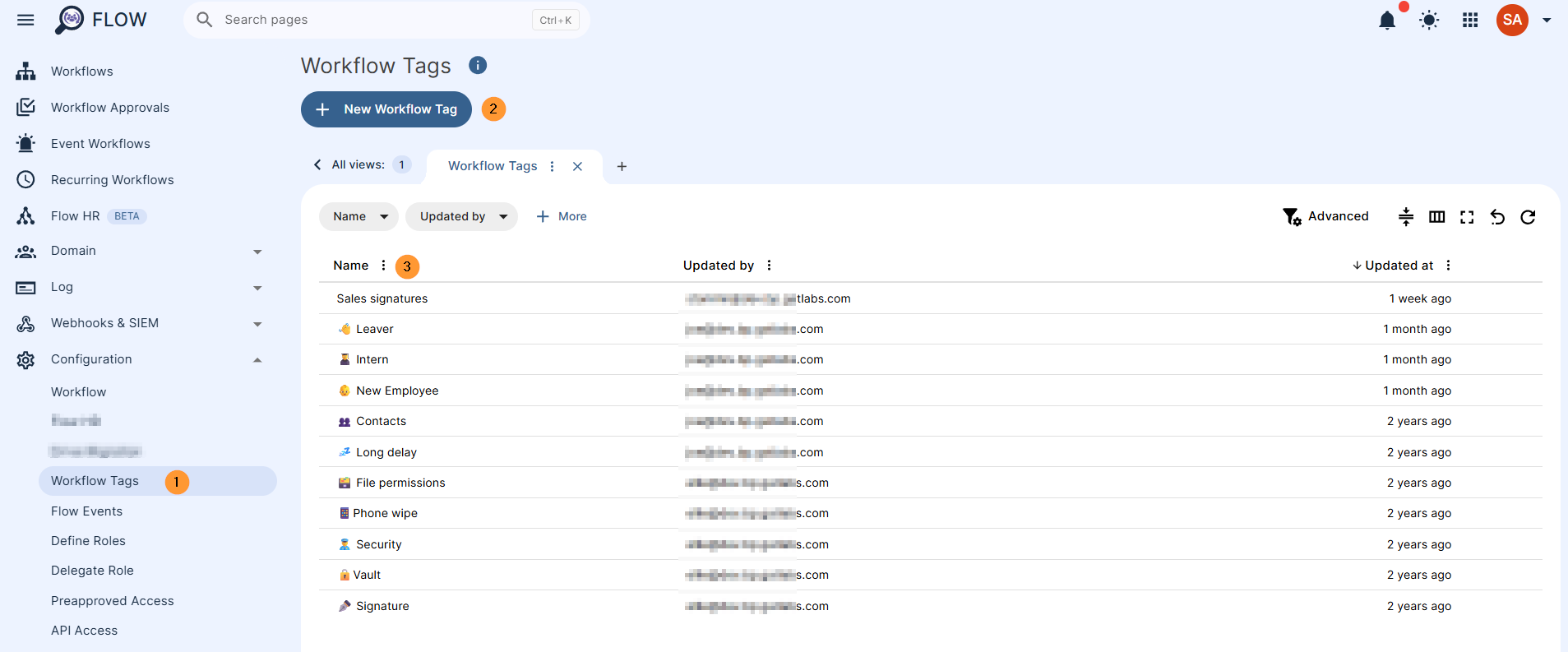Open Workflow Approvals in sidebar
The image size is (1568, 652).
coord(110,108)
